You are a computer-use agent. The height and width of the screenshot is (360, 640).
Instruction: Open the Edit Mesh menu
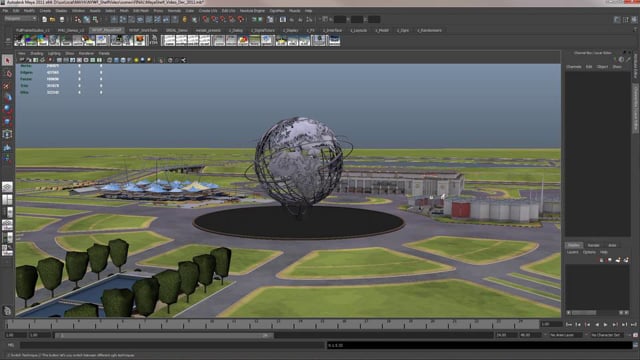141,11
